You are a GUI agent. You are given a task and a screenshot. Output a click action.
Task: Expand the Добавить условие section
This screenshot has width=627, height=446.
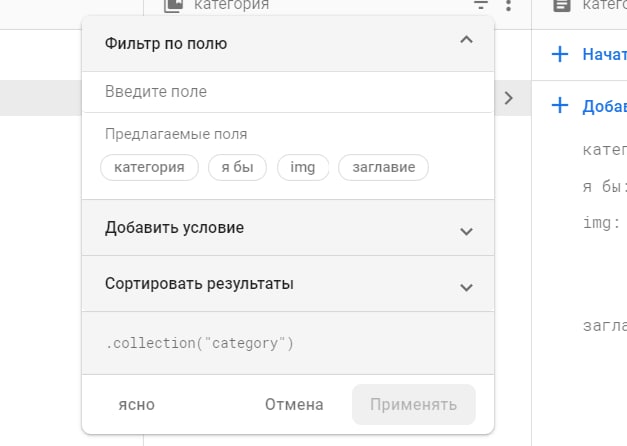[465, 231]
